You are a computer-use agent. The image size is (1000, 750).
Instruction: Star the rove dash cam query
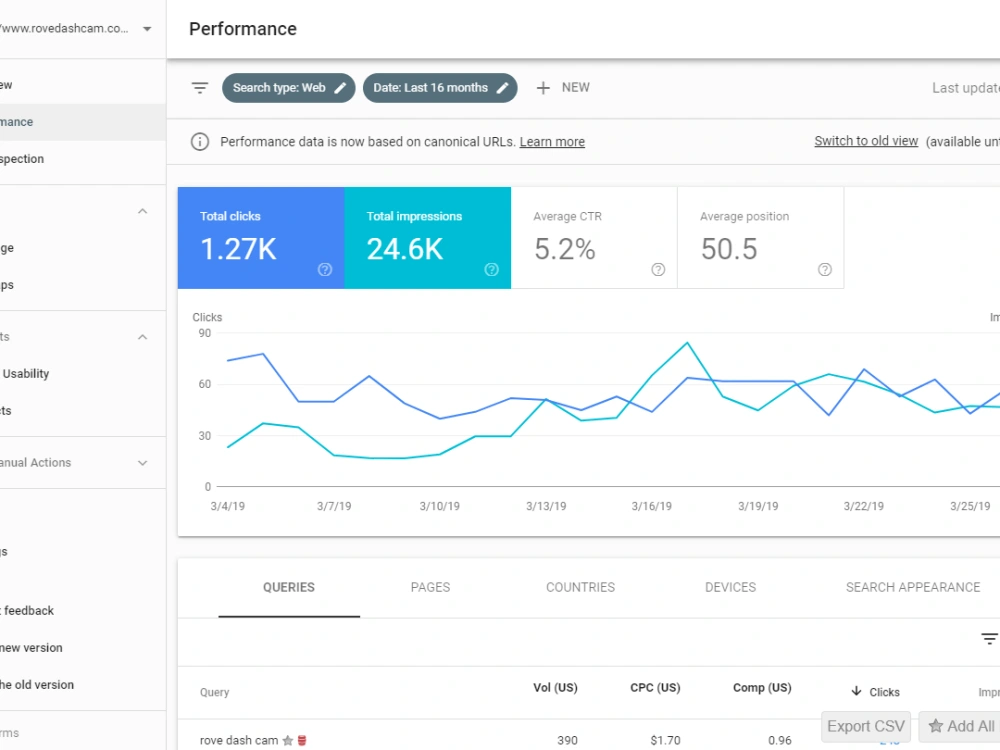(x=288, y=740)
